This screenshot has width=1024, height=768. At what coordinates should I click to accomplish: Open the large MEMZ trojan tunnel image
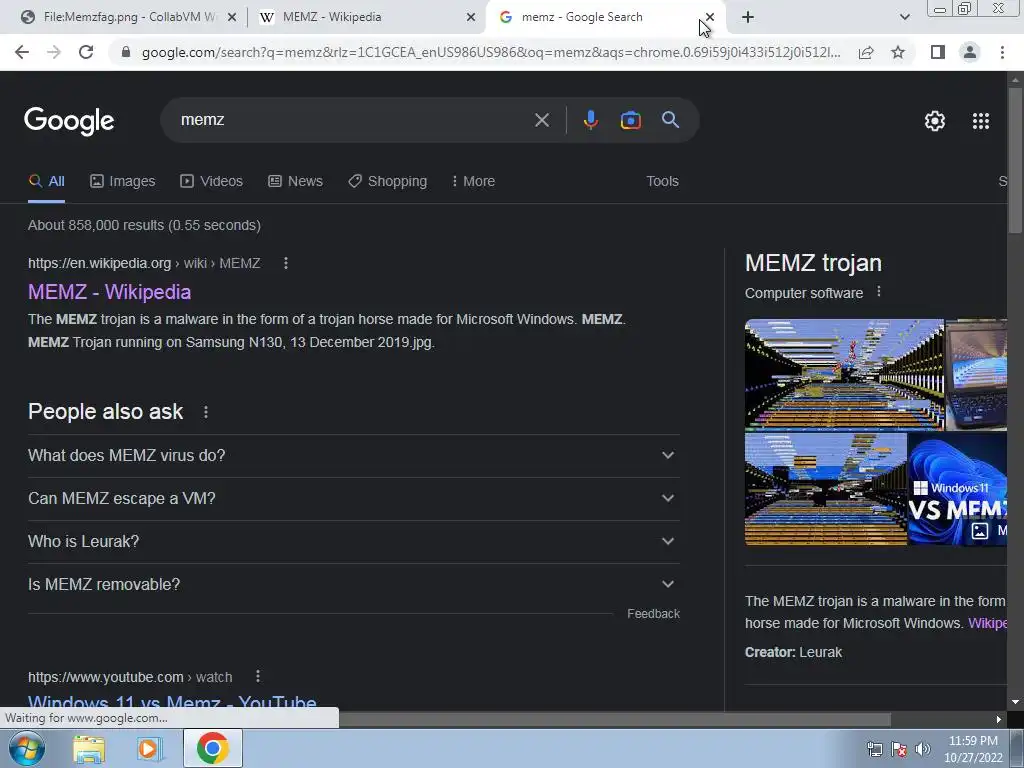click(x=844, y=374)
